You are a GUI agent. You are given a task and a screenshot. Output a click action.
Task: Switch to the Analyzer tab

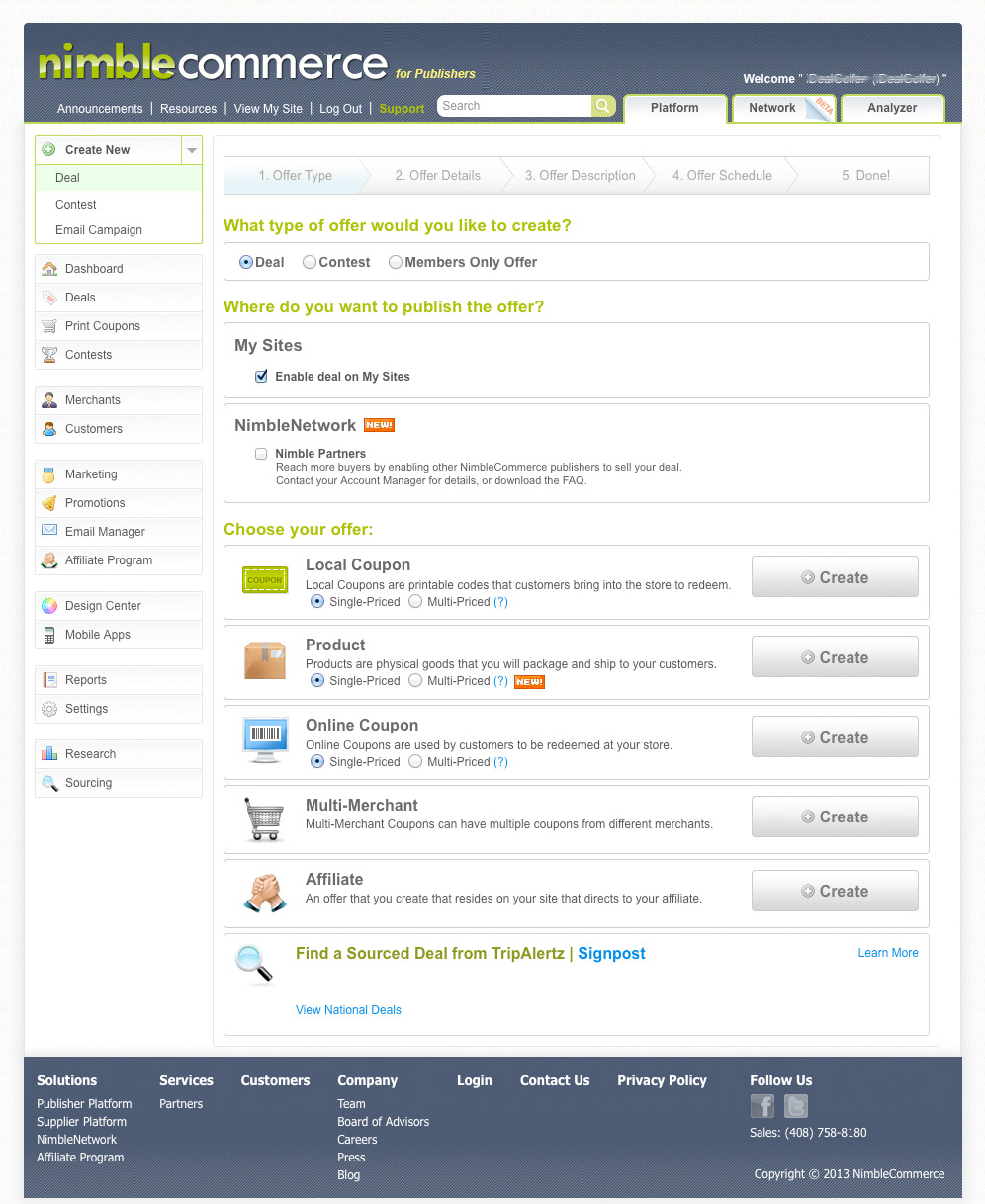point(892,108)
